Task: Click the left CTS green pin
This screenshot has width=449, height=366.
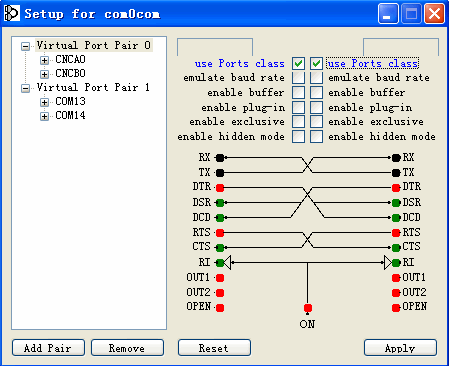Action: [220, 247]
